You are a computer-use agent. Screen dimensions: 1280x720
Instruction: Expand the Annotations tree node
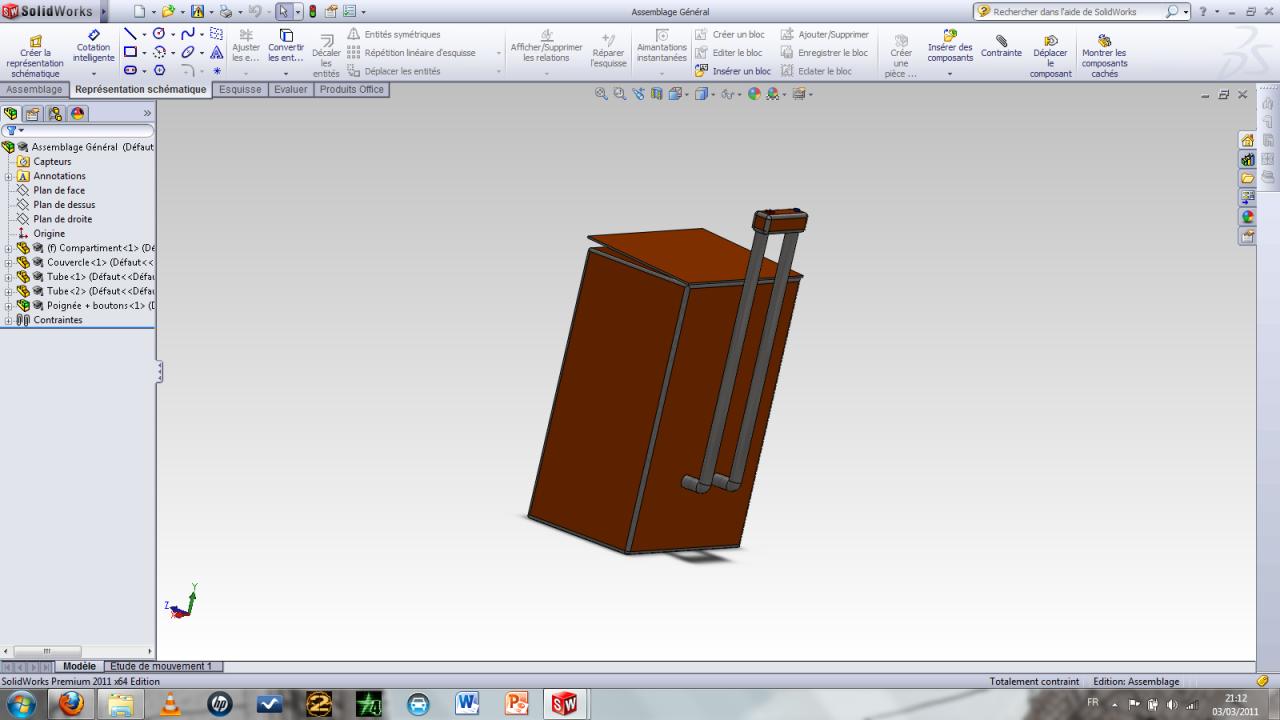tap(9, 176)
